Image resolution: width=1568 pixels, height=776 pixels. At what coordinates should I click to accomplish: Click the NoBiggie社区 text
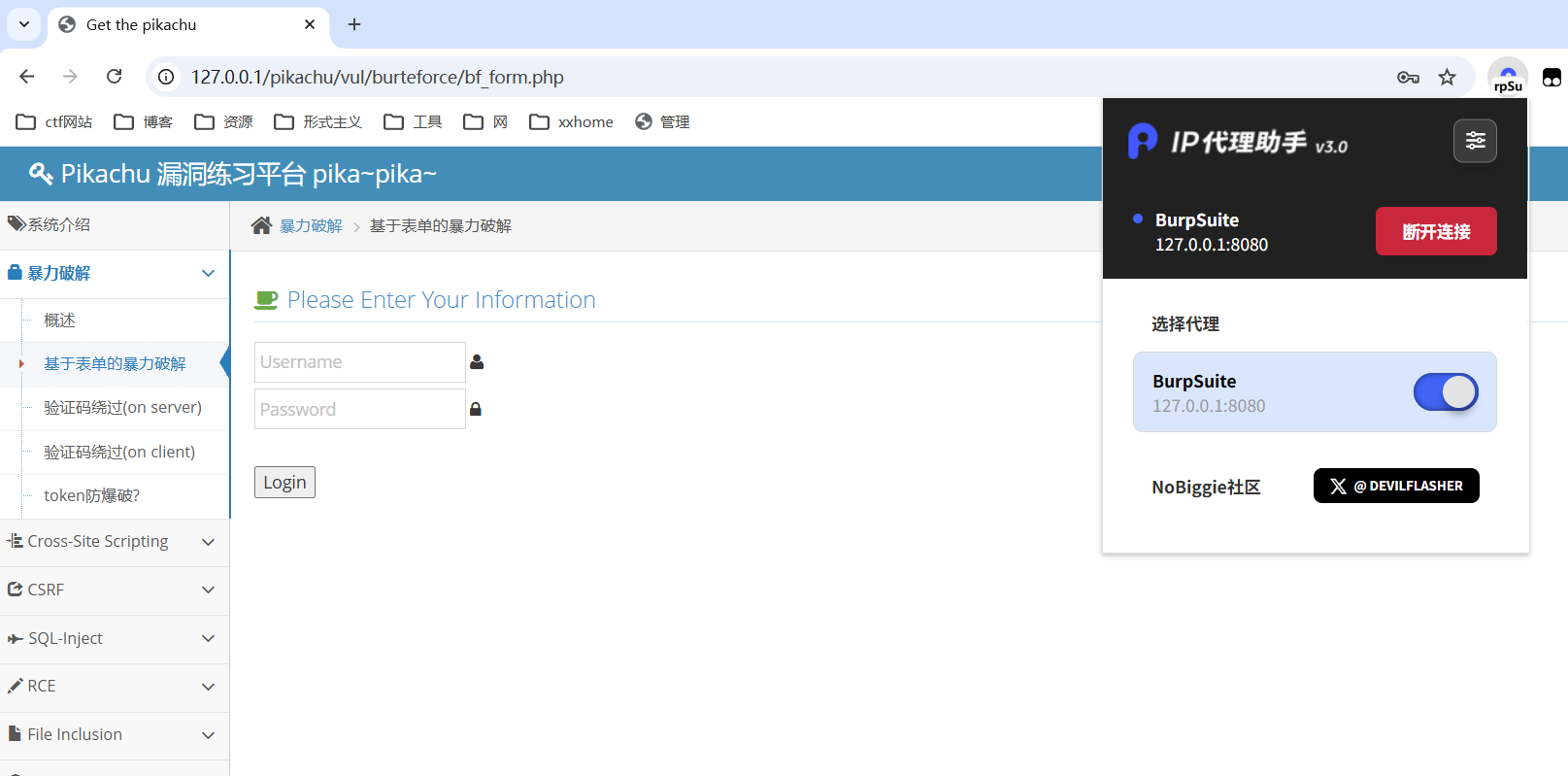1206,487
